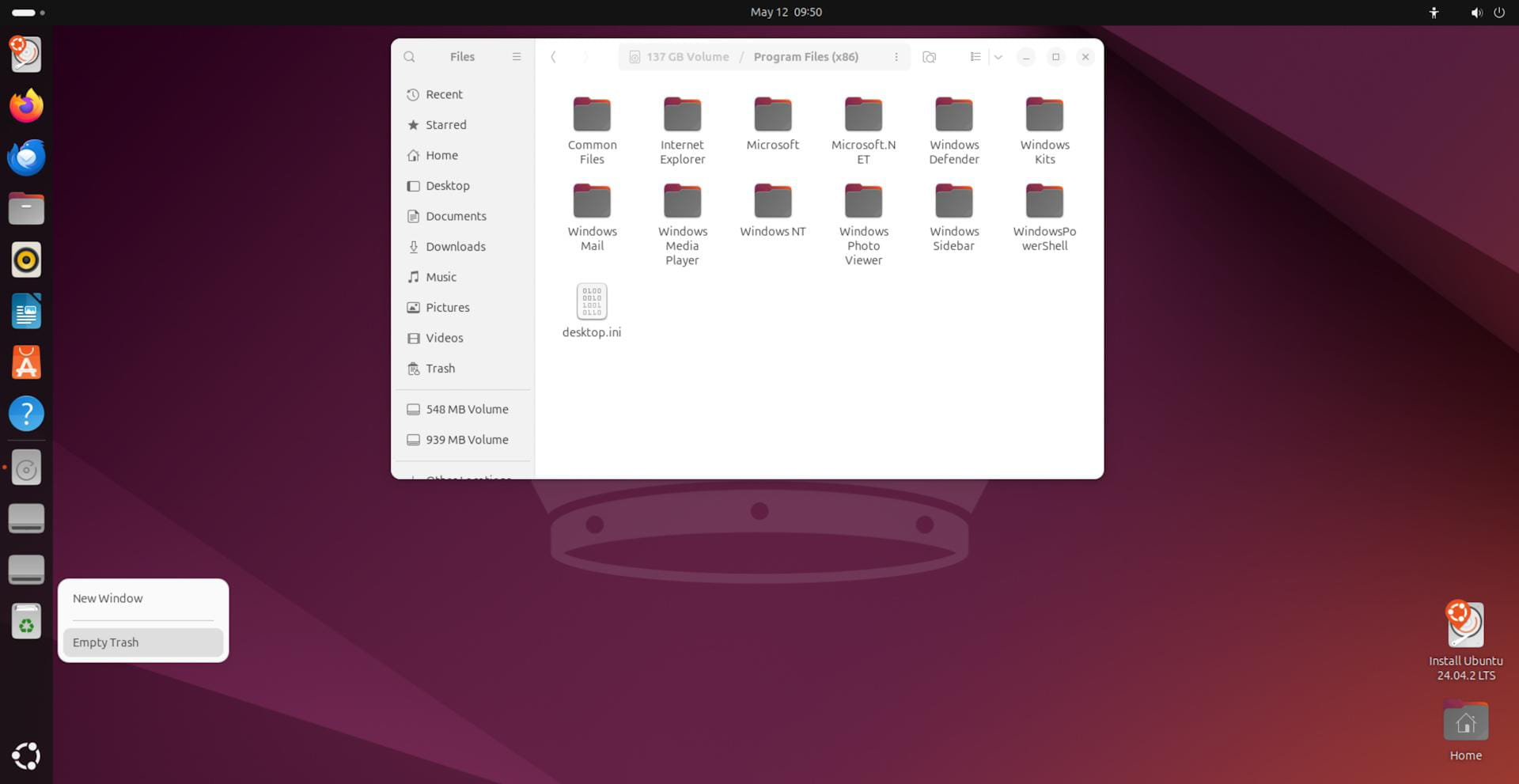Click 137 GB Volume in path bar
This screenshot has height=784, width=1519.
[679, 57]
